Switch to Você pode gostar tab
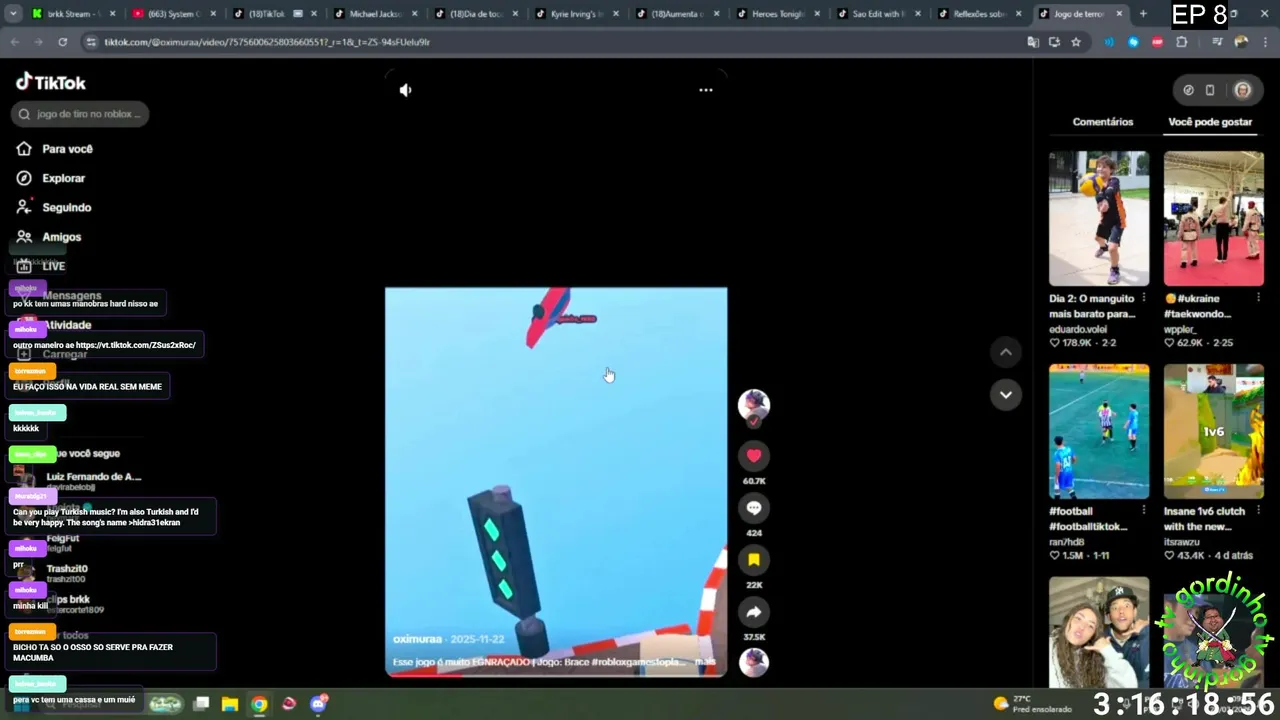Image resolution: width=1280 pixels, height=720 pixels. click(1210, 122)
